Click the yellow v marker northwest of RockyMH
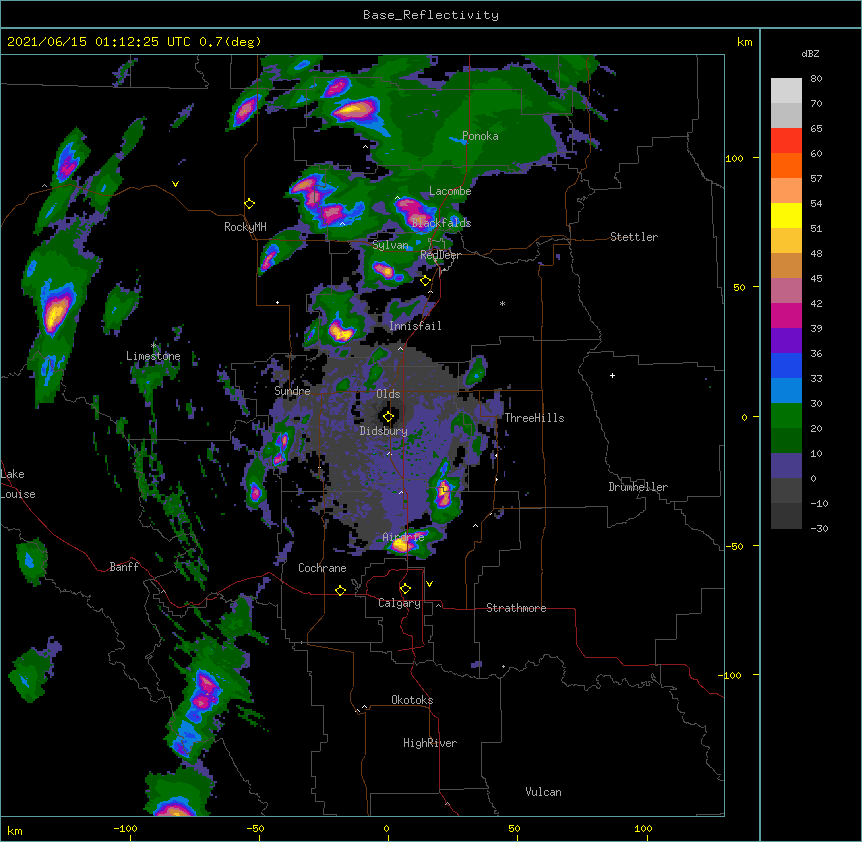The image size is (862, 842). (x=175, y=184)
